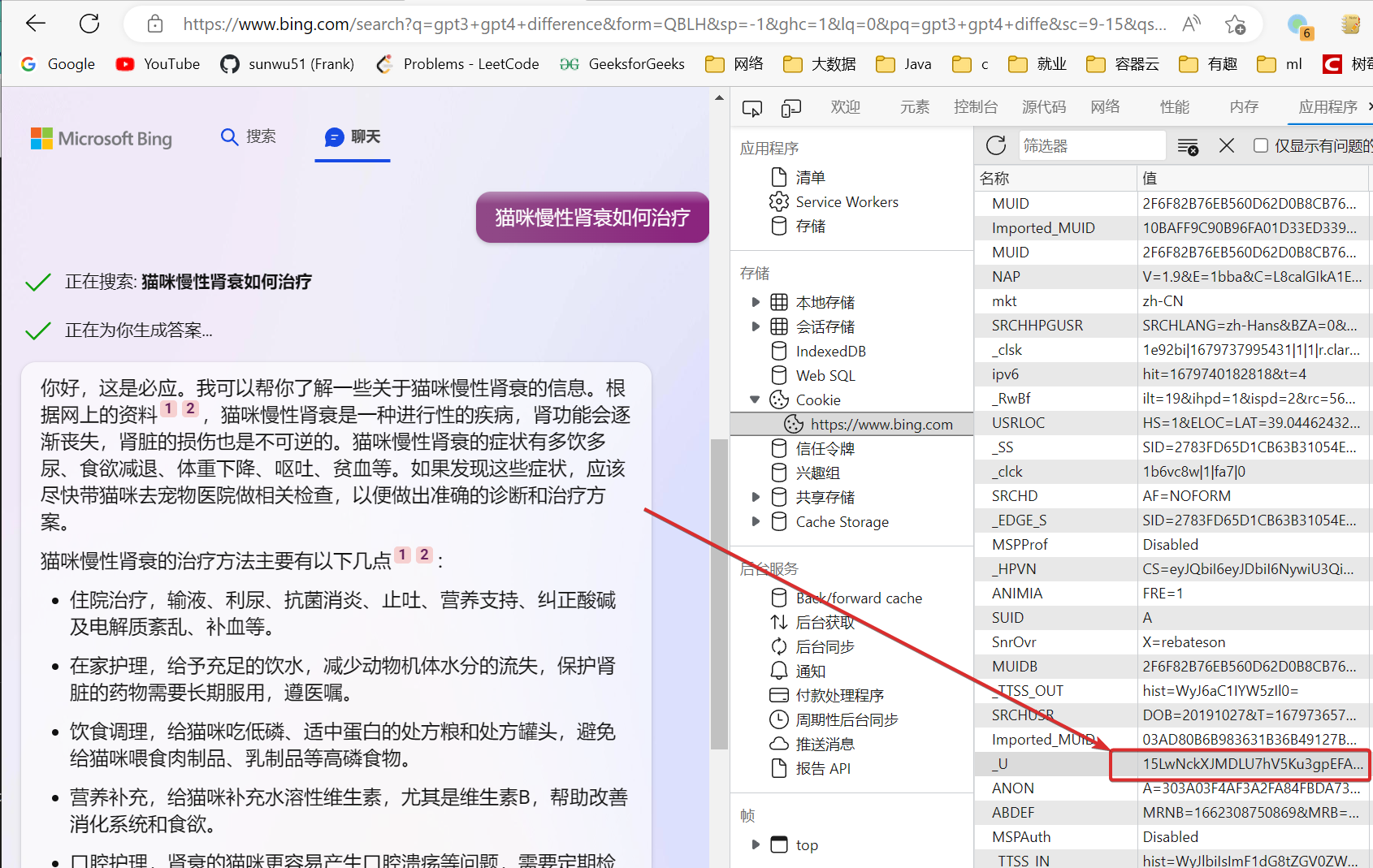Open GeeksforGeeks bookmark
Viewport: 1373px width, 868px height.
coord(622,64)
